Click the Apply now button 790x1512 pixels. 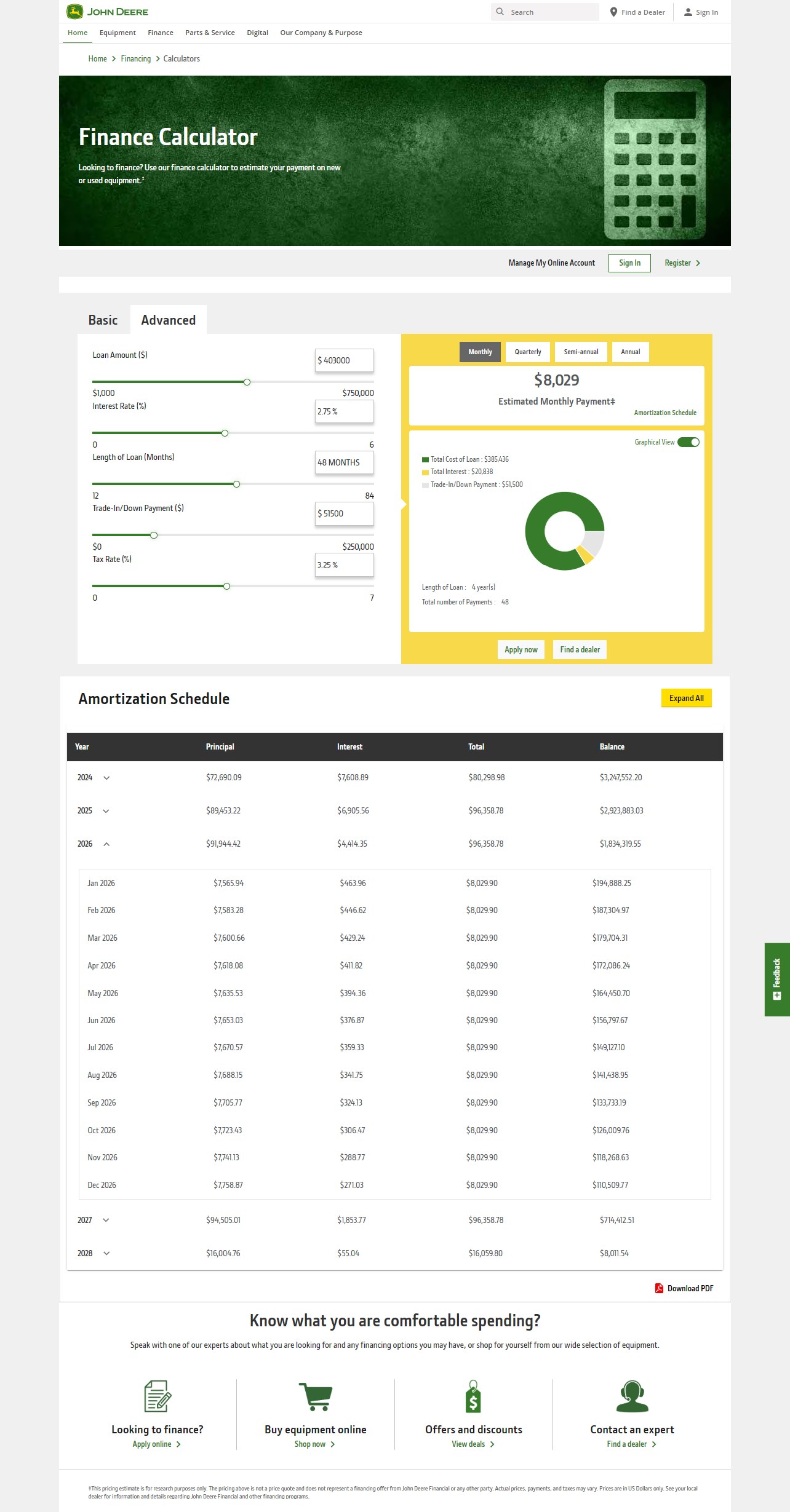[521, 649]
